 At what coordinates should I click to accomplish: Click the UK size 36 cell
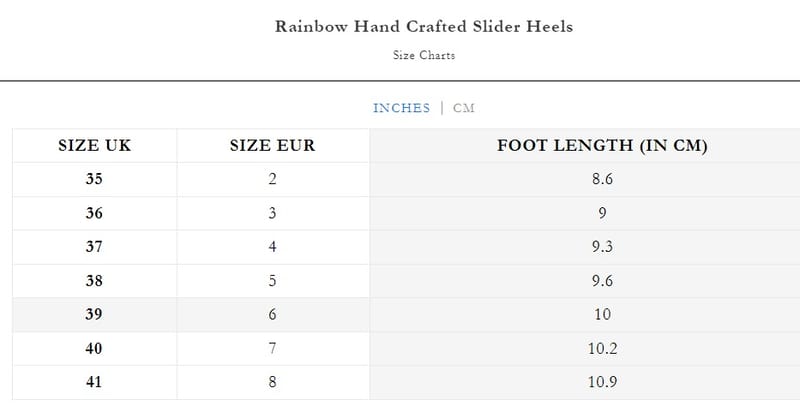(95, 213)
